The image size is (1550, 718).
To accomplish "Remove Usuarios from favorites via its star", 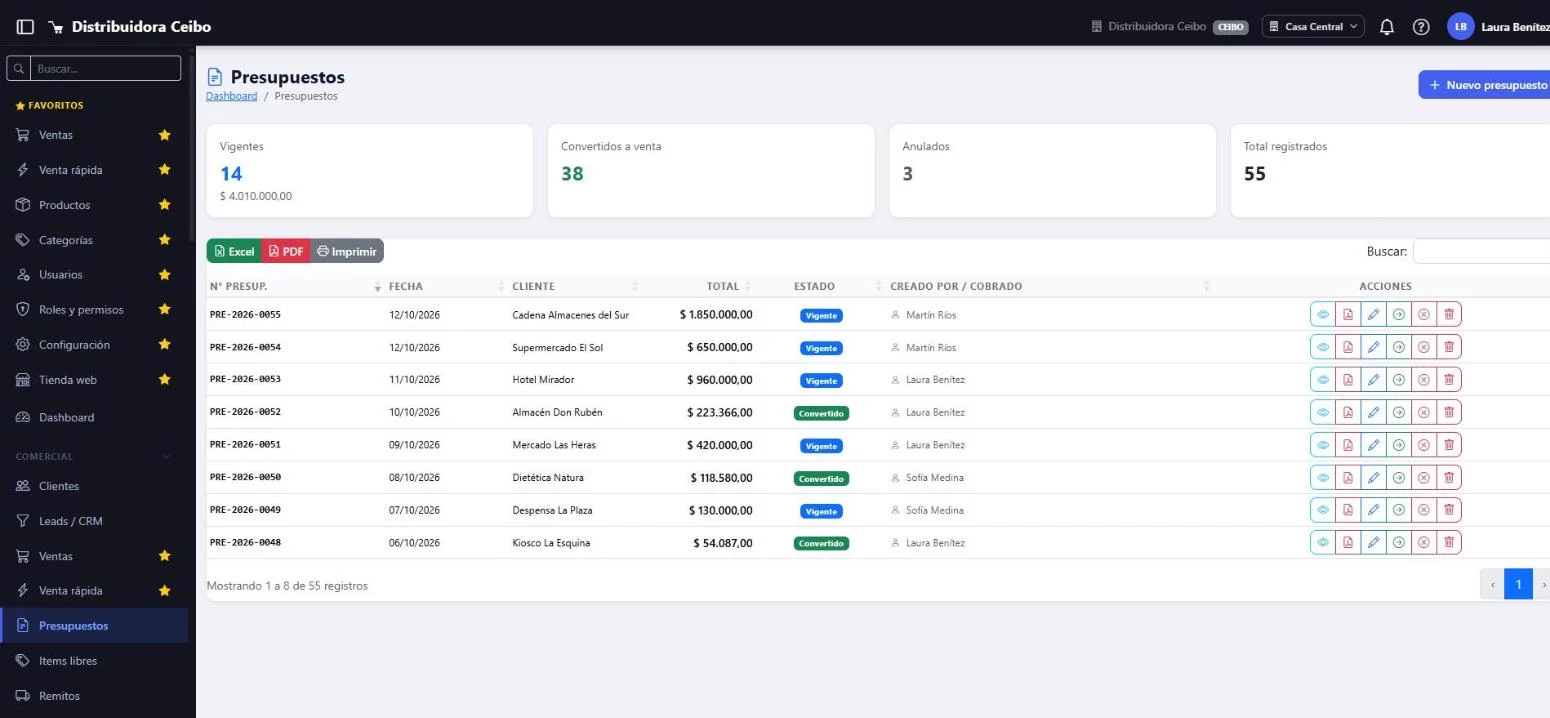I will click(165, 275).
